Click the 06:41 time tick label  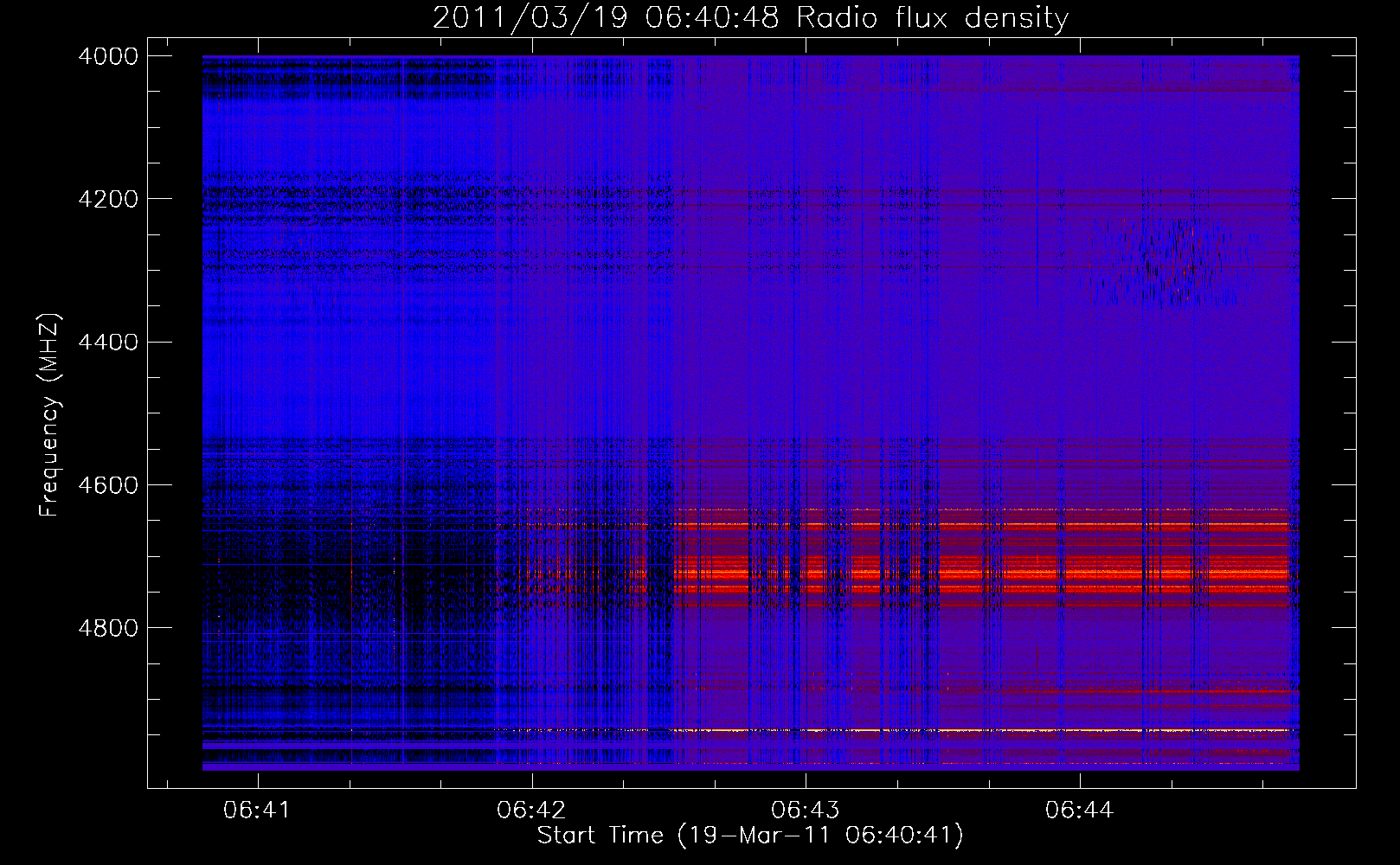[257, 811]
